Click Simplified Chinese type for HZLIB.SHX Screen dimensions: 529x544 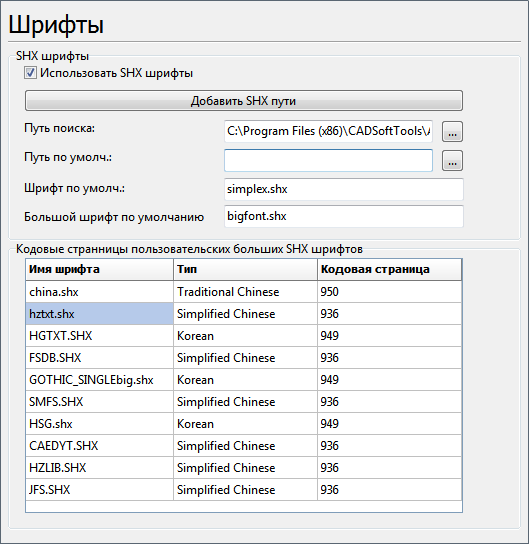(x=245, y=468)
